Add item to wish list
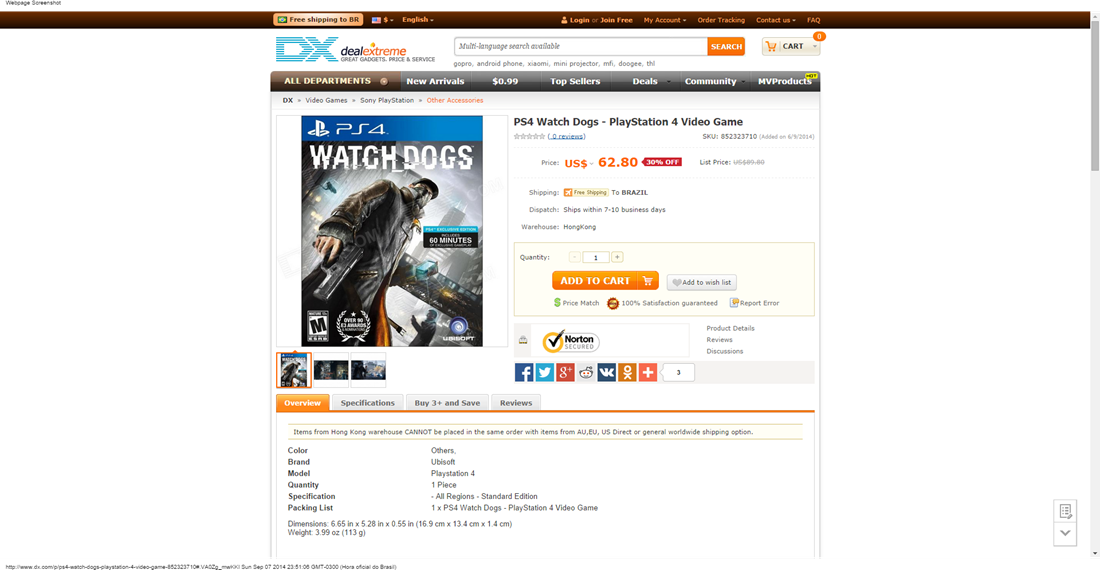Image resolution: width=1100 pixels, height=570 pixels. [702, 283]
